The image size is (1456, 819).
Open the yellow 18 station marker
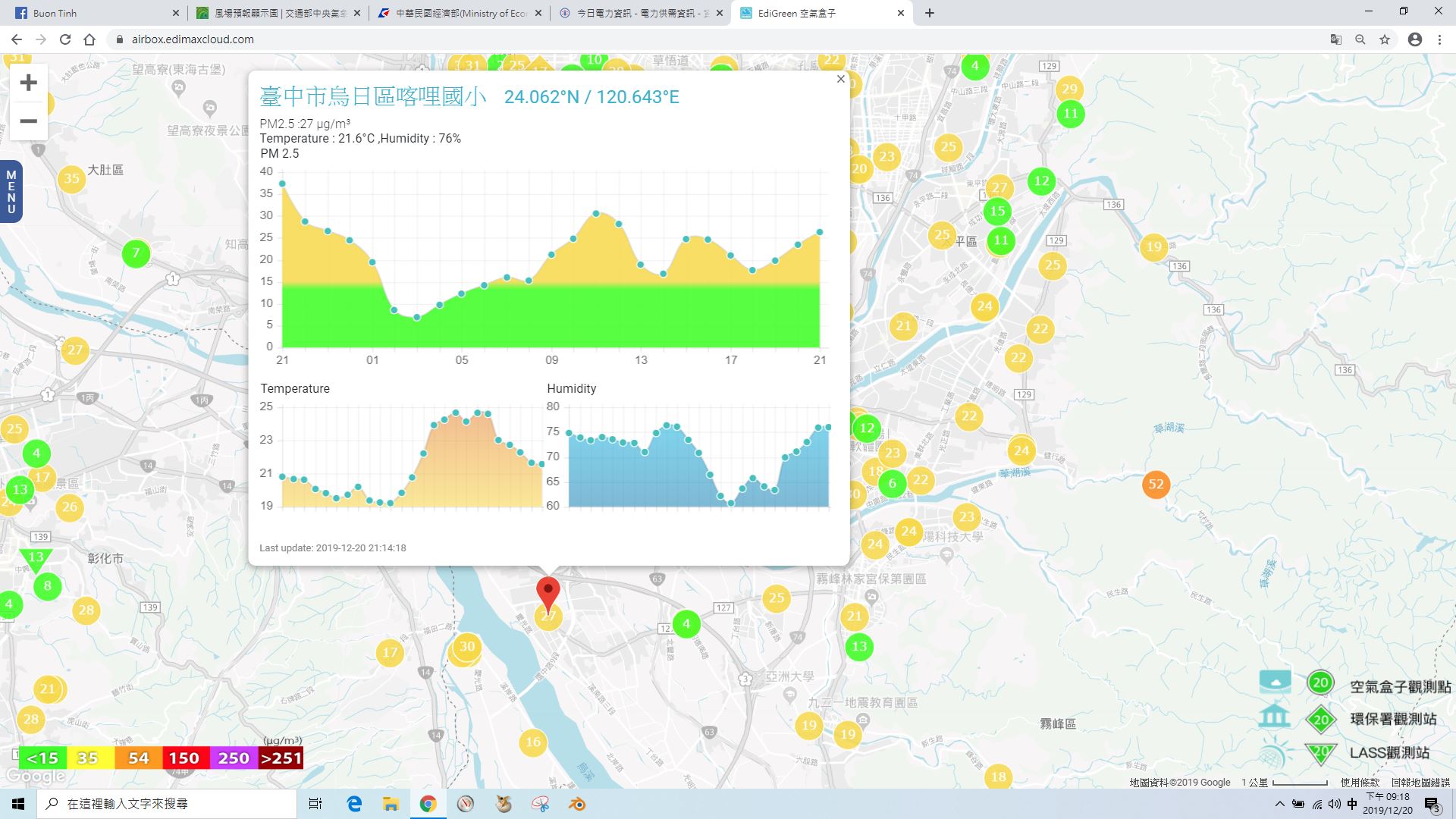tap(999, 777)
